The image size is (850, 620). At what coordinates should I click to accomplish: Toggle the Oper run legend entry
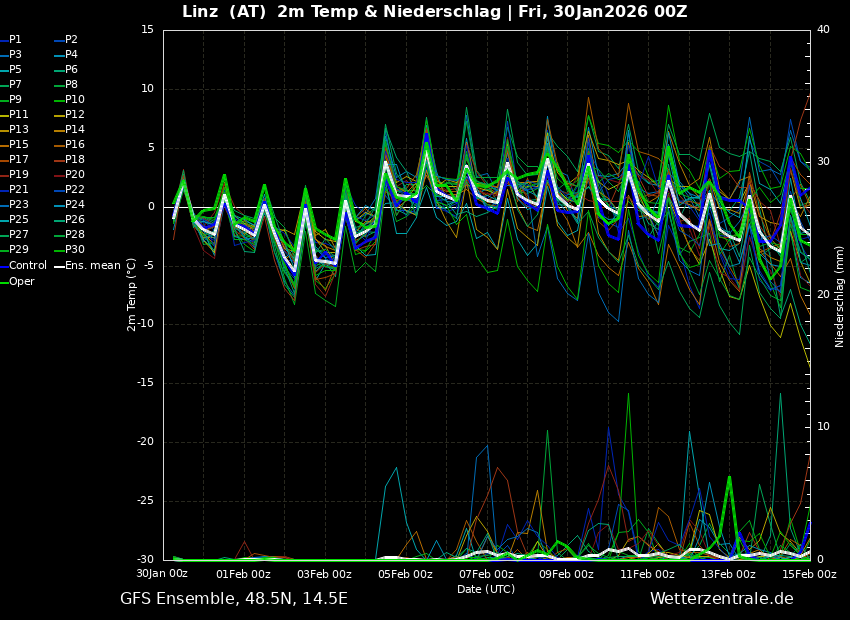click(22, 282)
